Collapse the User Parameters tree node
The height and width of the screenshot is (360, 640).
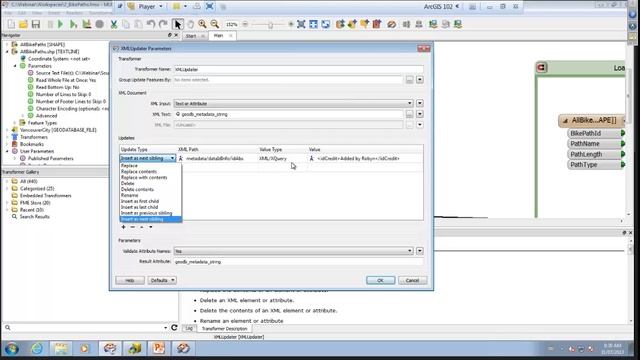pyautogui.click(x=7, y=151)
